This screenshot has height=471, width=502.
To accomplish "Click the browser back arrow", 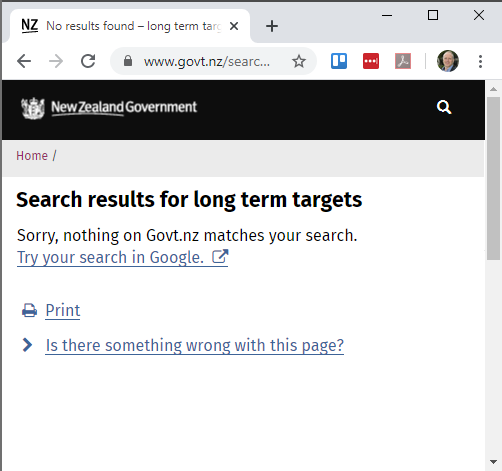I will pyautogui.click(x=24, y=61).
